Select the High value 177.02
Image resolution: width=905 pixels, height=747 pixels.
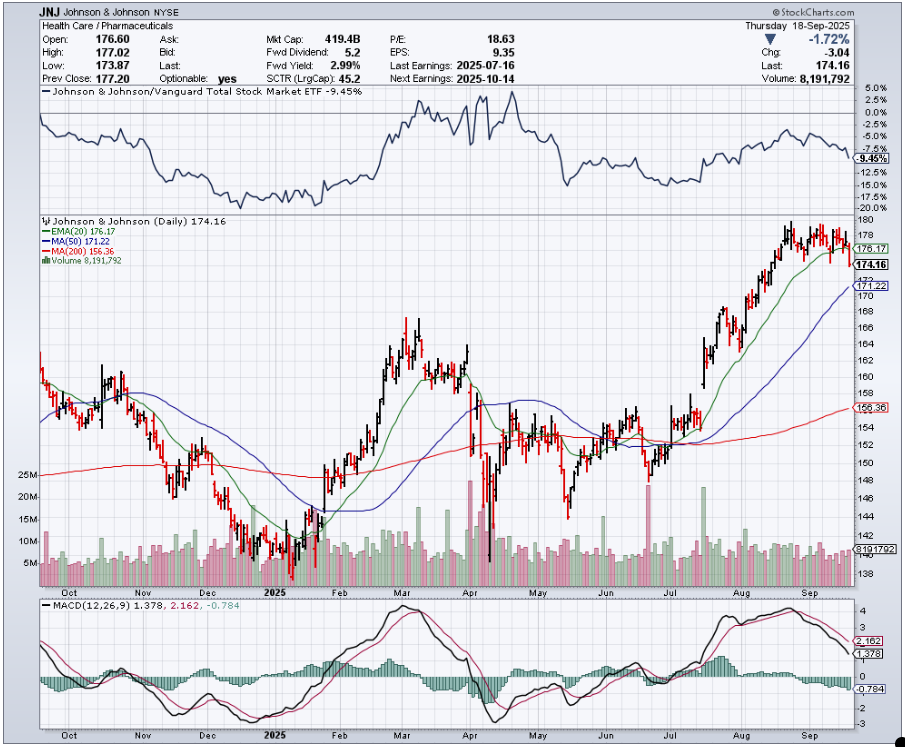click(x=112, y=53)
